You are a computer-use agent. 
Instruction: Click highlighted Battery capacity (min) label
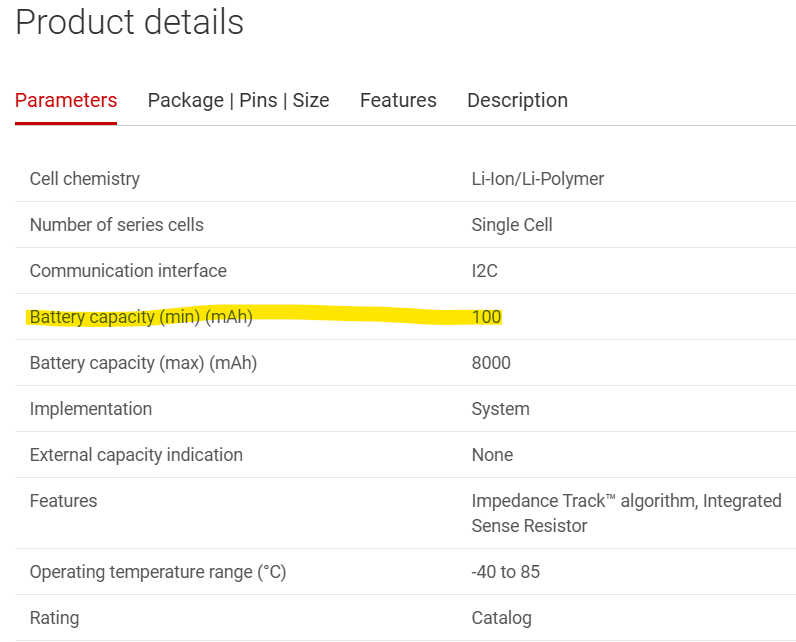coord(141,317)
